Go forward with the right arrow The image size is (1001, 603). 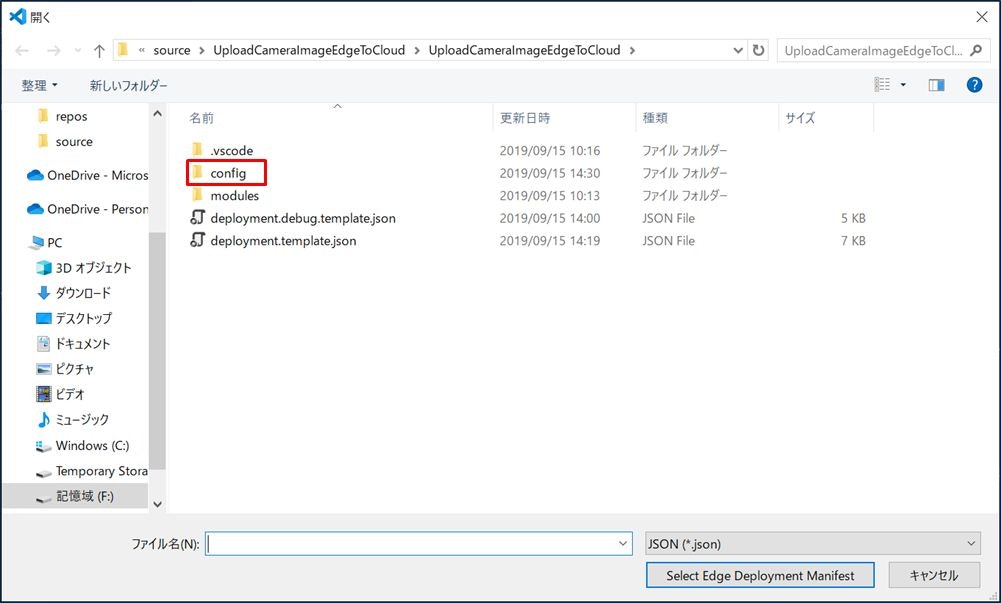[x=54, y=50]
